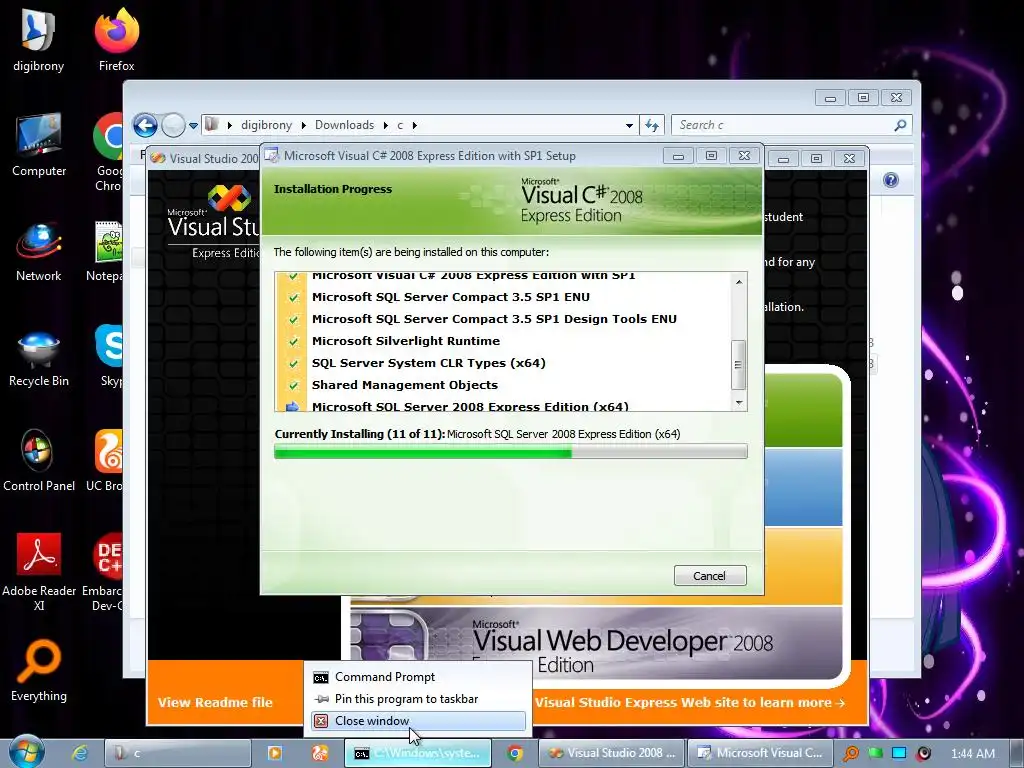Open the Network desktop icon
This screenshot has width=1024, height=768.
pos(39,251)
